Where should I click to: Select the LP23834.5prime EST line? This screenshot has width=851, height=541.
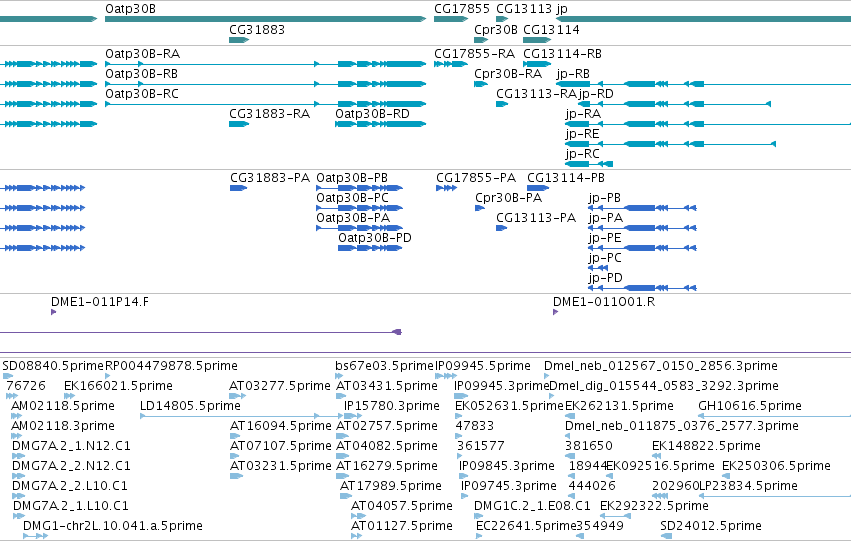[x=775, y=496]
